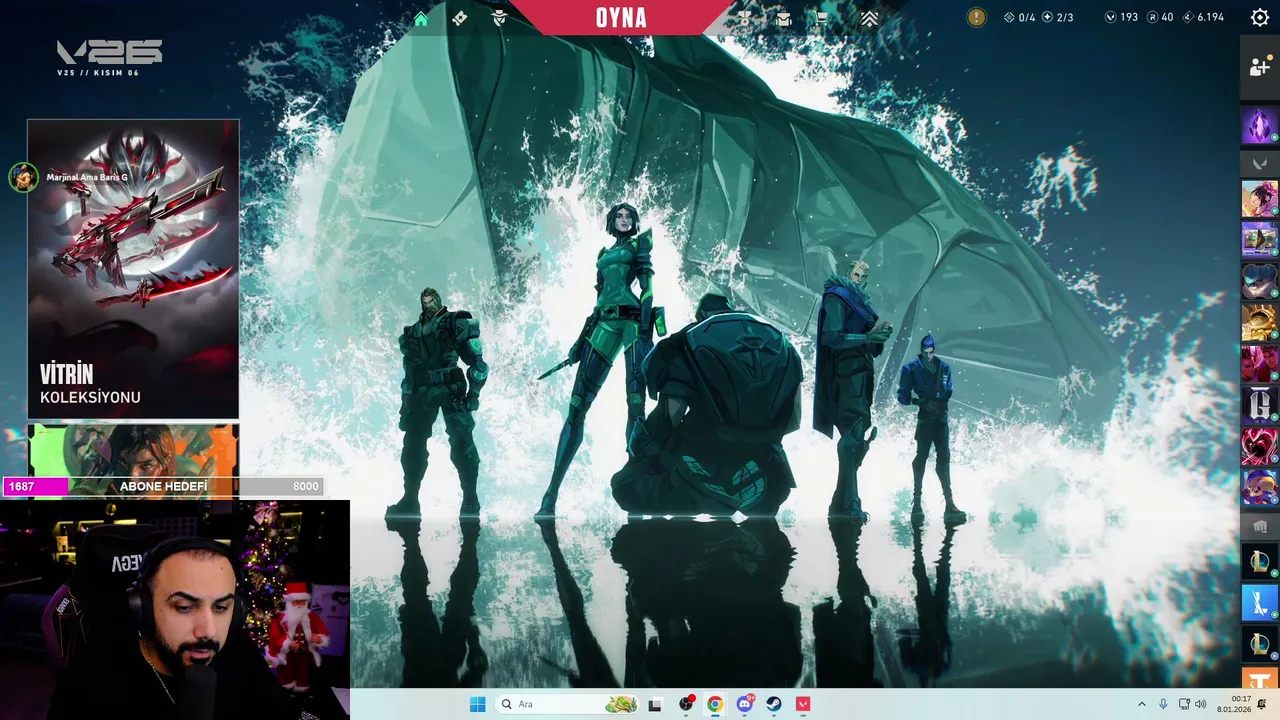Click the gold exclamation alert icon
Screen dimensions: 1280x720
coord(977,17)
